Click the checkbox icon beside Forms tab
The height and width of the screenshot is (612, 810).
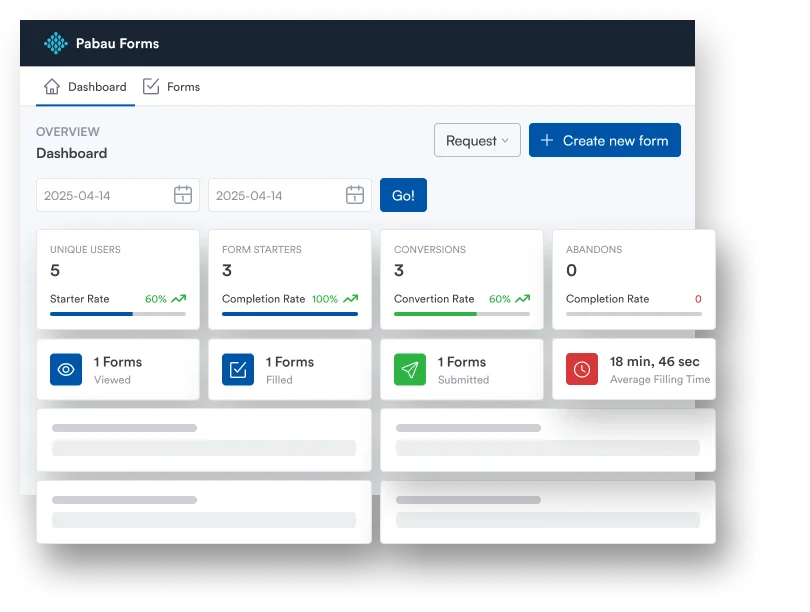coord(151,87)
